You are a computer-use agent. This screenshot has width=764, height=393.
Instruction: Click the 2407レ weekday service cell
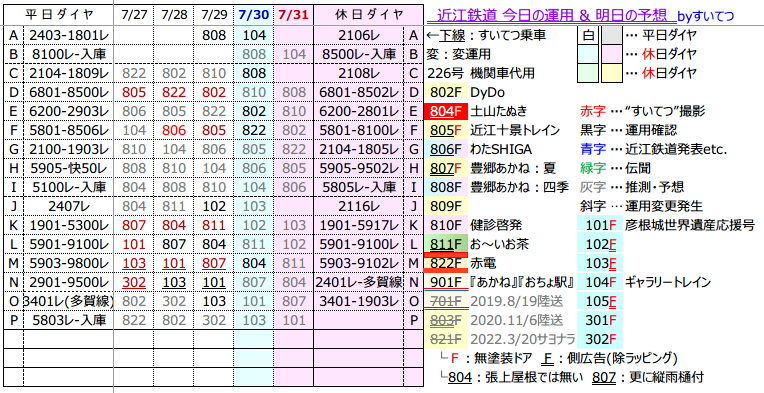pyautogui.click(x=68, y=206)
